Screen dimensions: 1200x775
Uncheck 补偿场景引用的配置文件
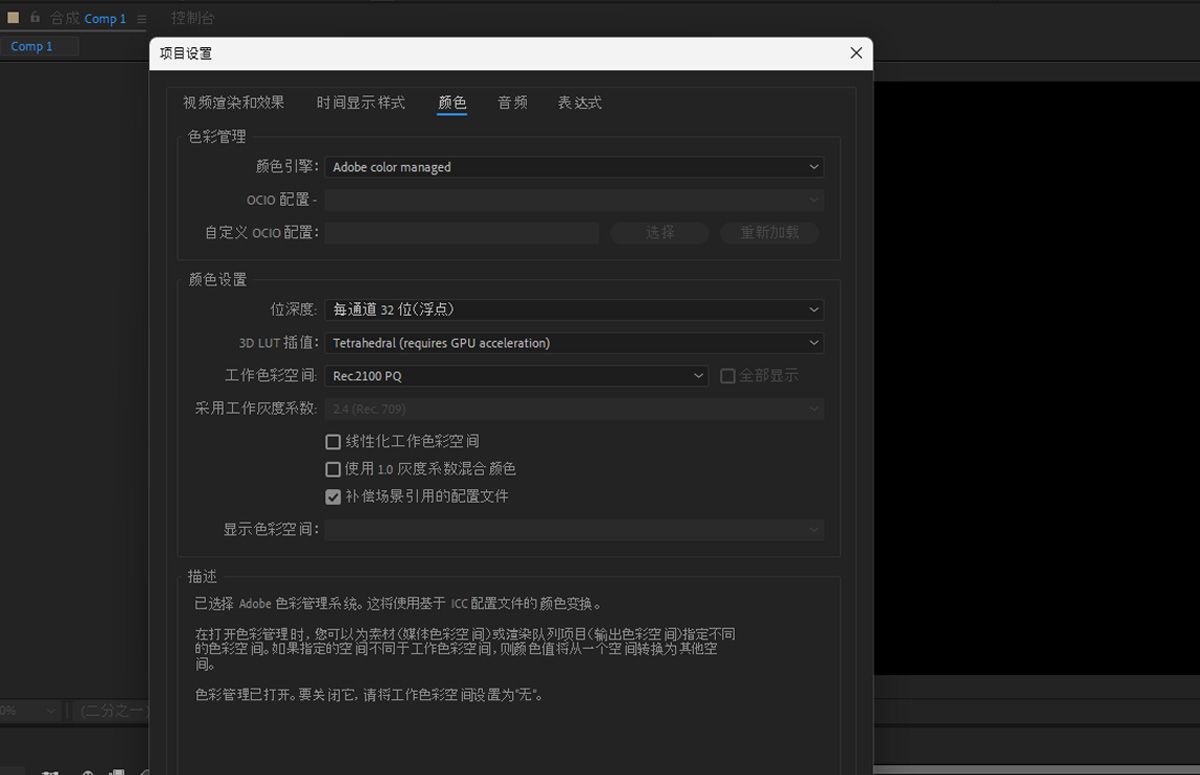333,496
